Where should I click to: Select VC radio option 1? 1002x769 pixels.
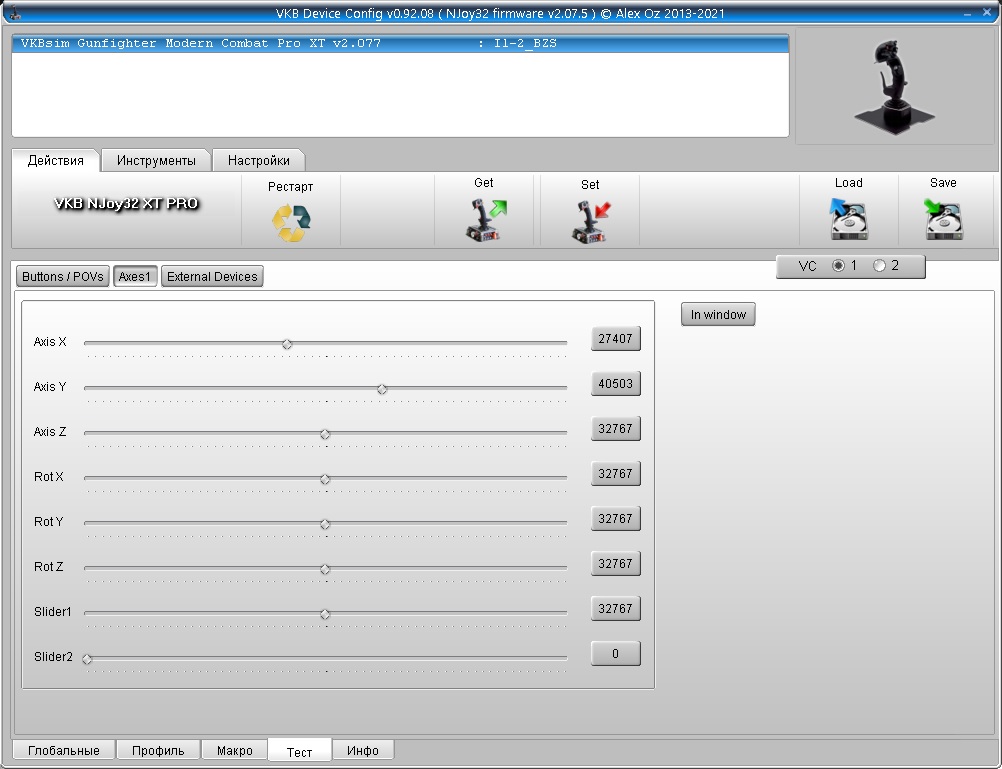pyautogui.click(x=838, y=265)
